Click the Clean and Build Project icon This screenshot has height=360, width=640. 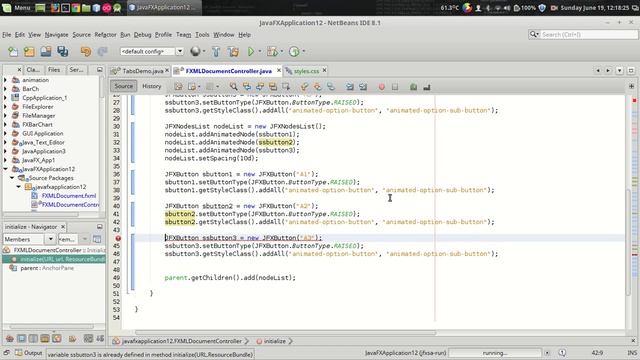(233, 51)
